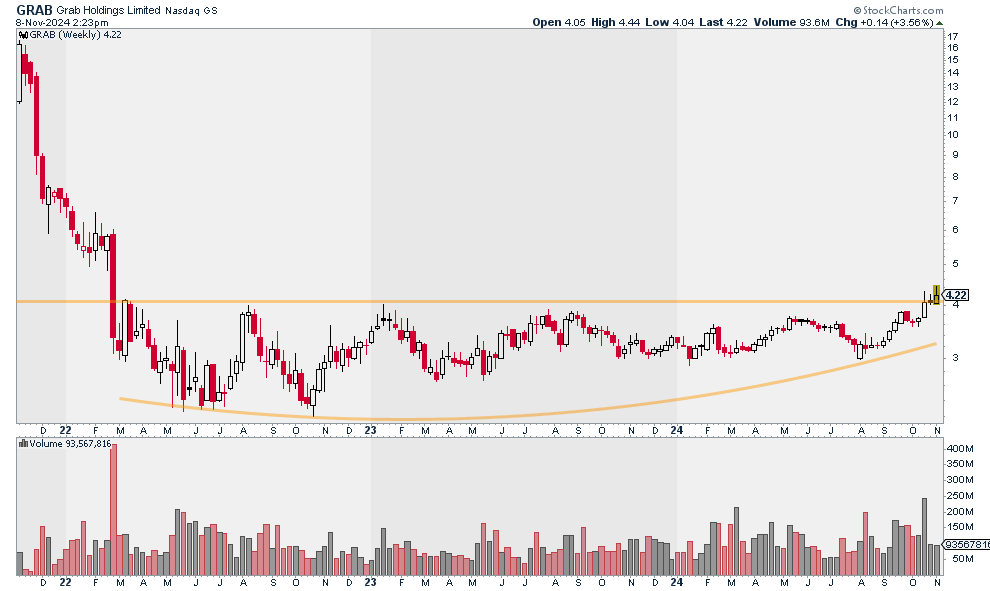Viewport: 990px width, 591px height.
Task: Click the 17 price axis label
Action: [953, 36]
